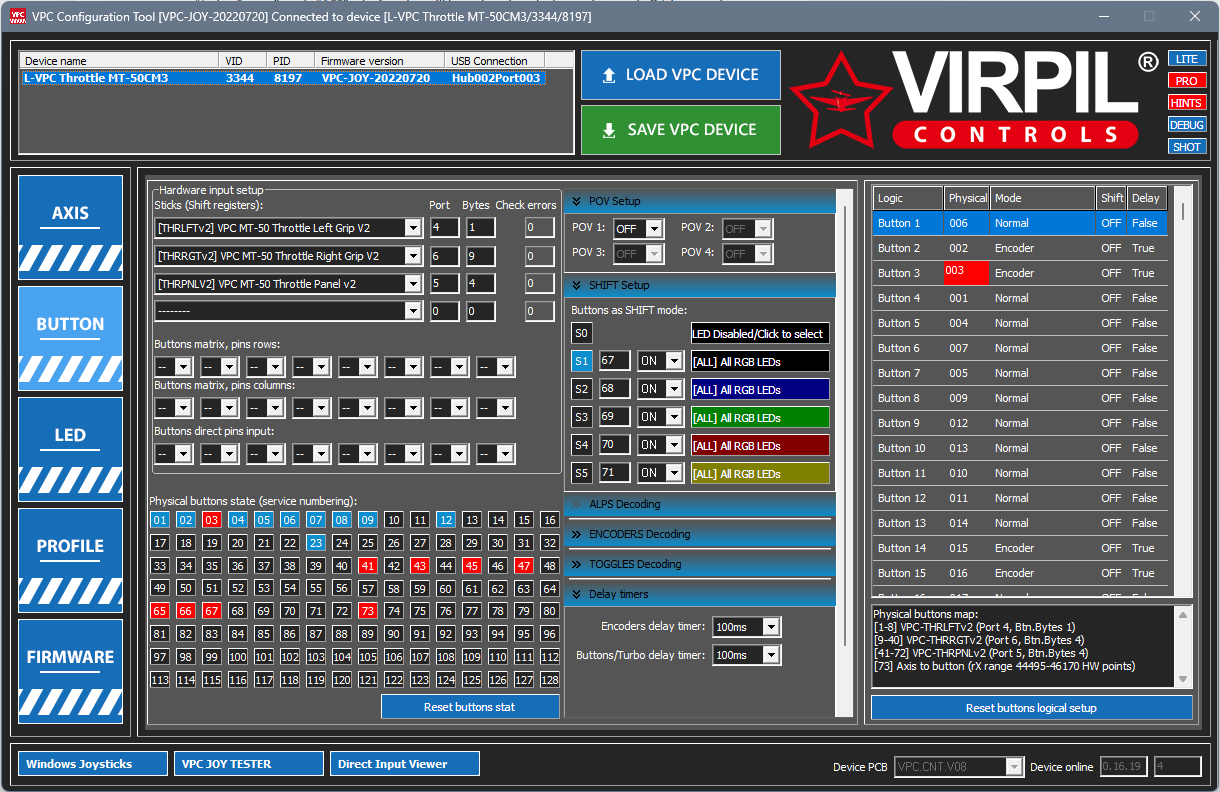Image resolution: width=1220 pixels, height=792 pixels.
Task: Open Windows Joysticks
Action: pyautogui.click(x=92, y=764)
